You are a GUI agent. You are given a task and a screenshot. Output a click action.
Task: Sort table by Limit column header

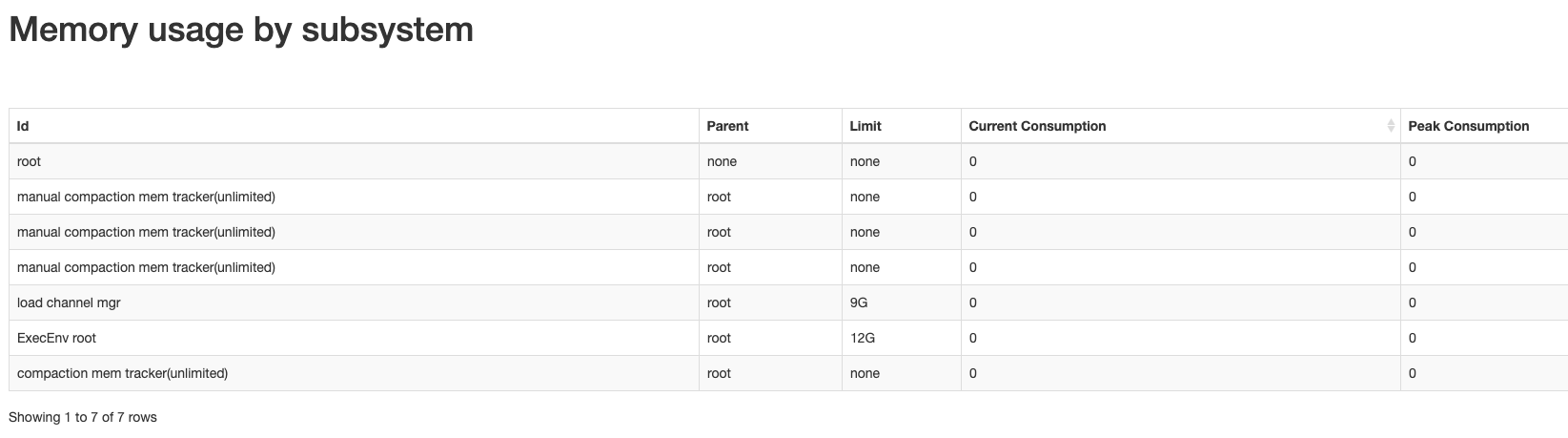901,126
